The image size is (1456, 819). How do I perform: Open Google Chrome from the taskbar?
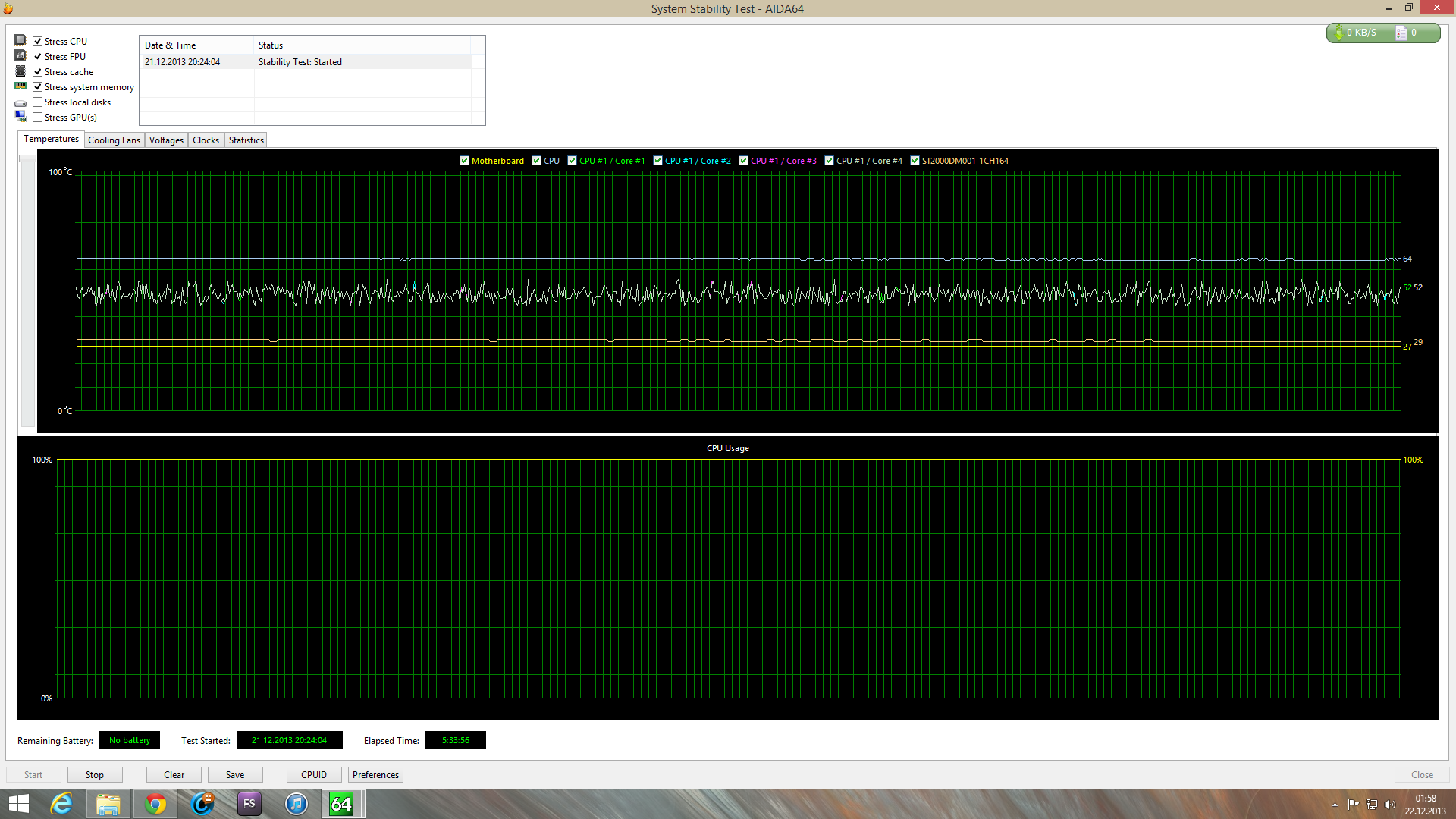(155, 804)
